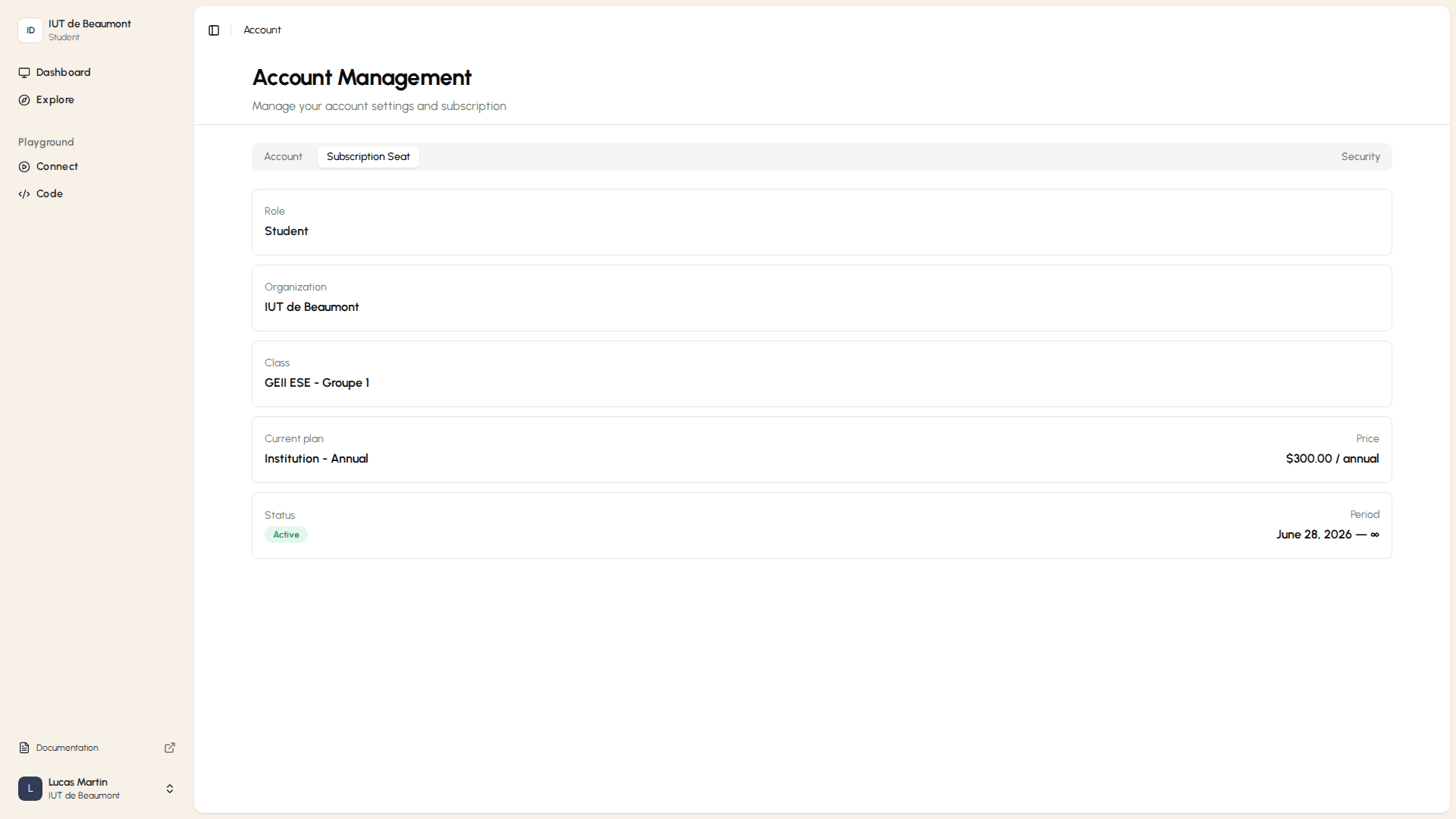Click the Playground section label
The width and height of the screenshot is (1456, 819).
(x=46, y=143)
